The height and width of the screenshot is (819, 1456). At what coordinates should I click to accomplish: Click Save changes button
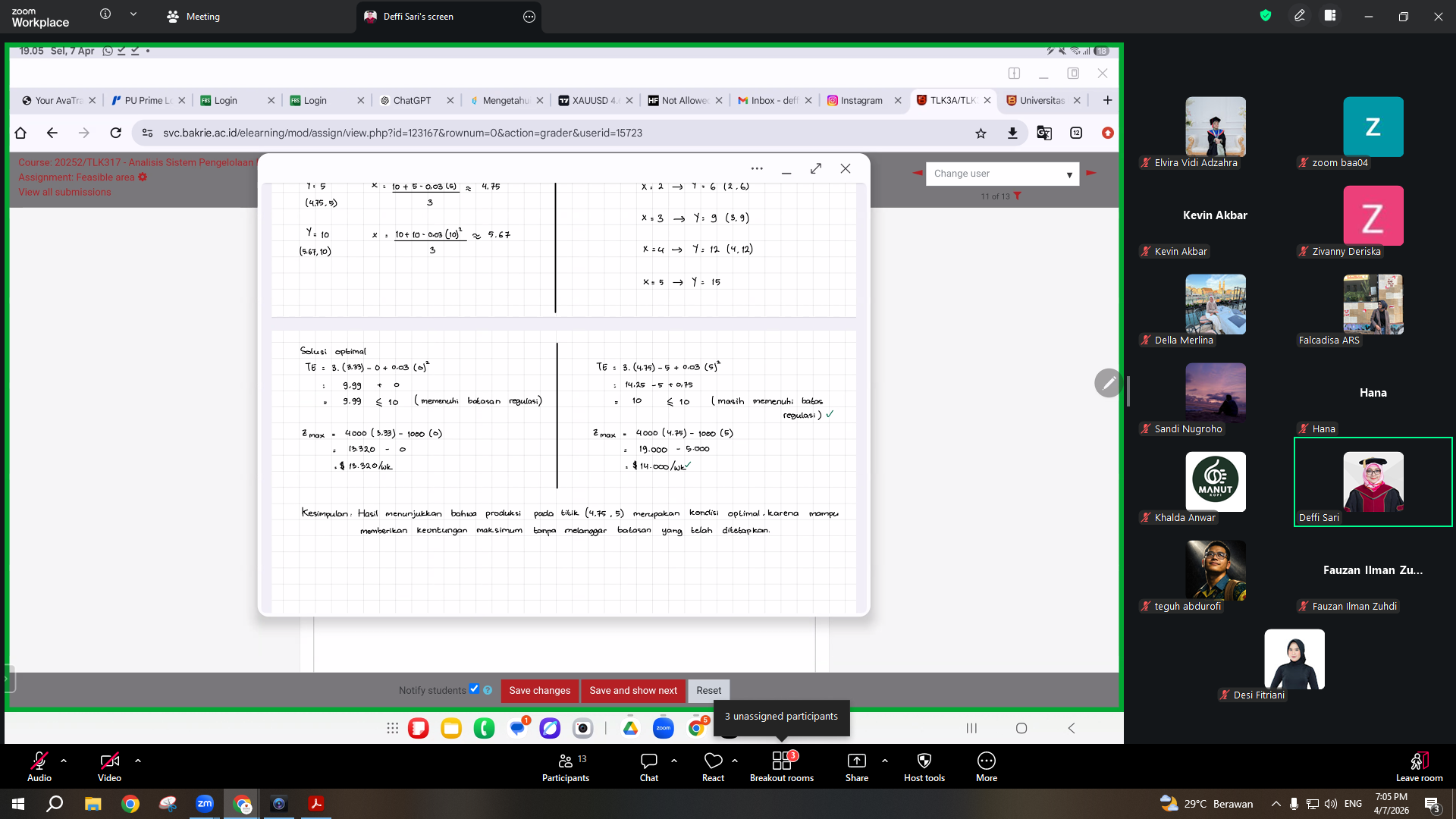[540, 690]
